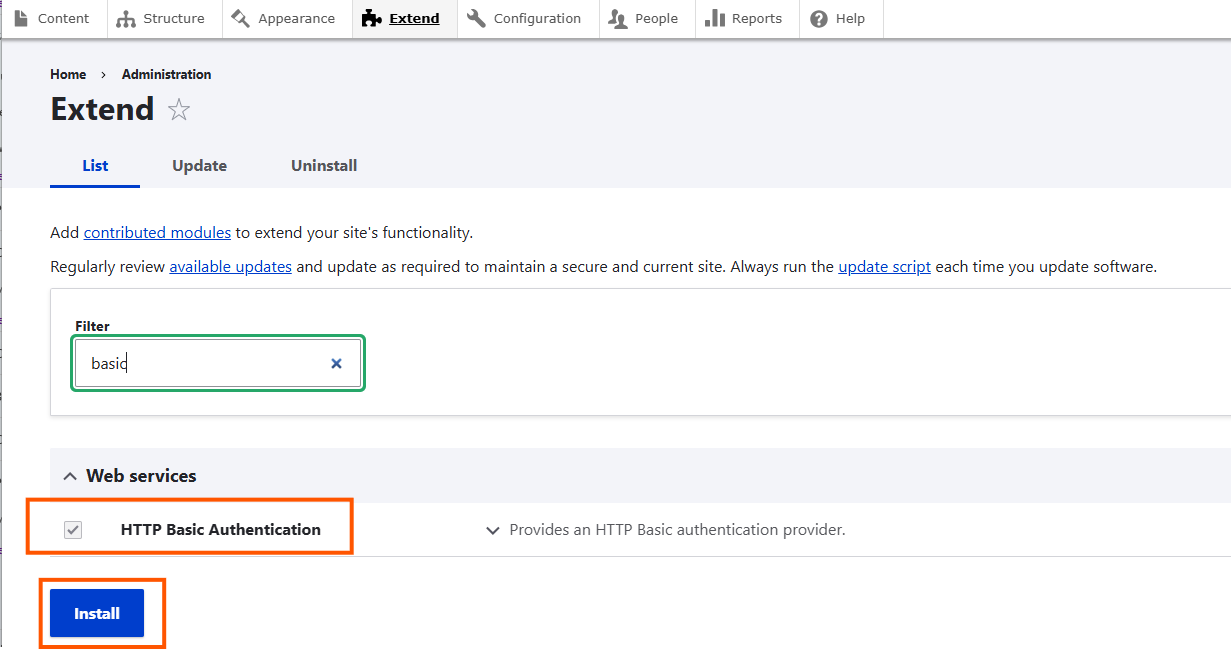Click the Help question mark icon
Viewport: 1231px width, 650px height.
pos(819,19)
